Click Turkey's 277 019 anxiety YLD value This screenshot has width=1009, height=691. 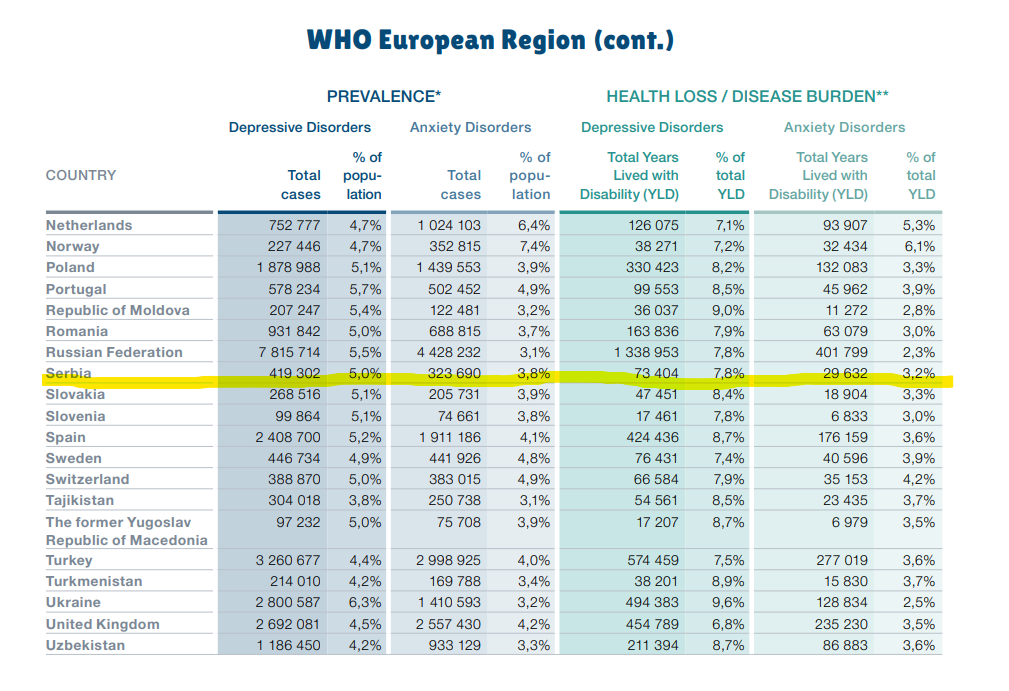(x=842, y=560)
